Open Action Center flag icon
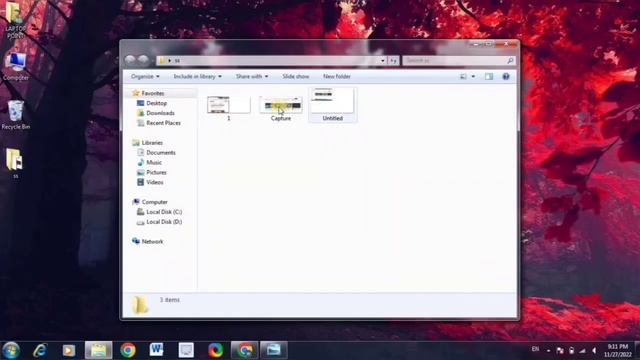This screenshot has height=360, width=640. click(x=560, y=351)
